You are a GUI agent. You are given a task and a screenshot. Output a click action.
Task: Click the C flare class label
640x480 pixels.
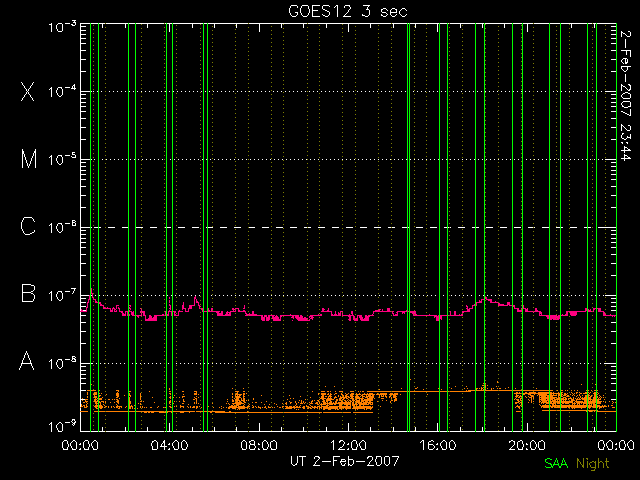click(x=28, y=226)
